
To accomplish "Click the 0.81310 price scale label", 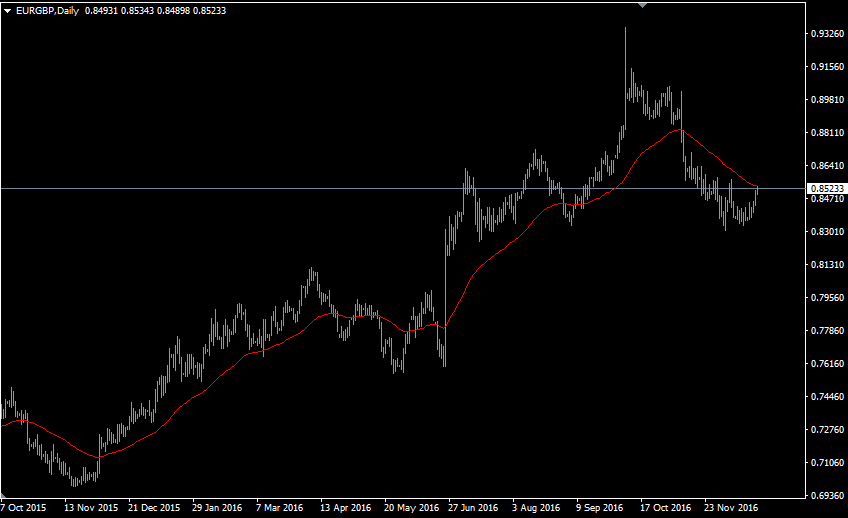I will click(x=827, y=264).
